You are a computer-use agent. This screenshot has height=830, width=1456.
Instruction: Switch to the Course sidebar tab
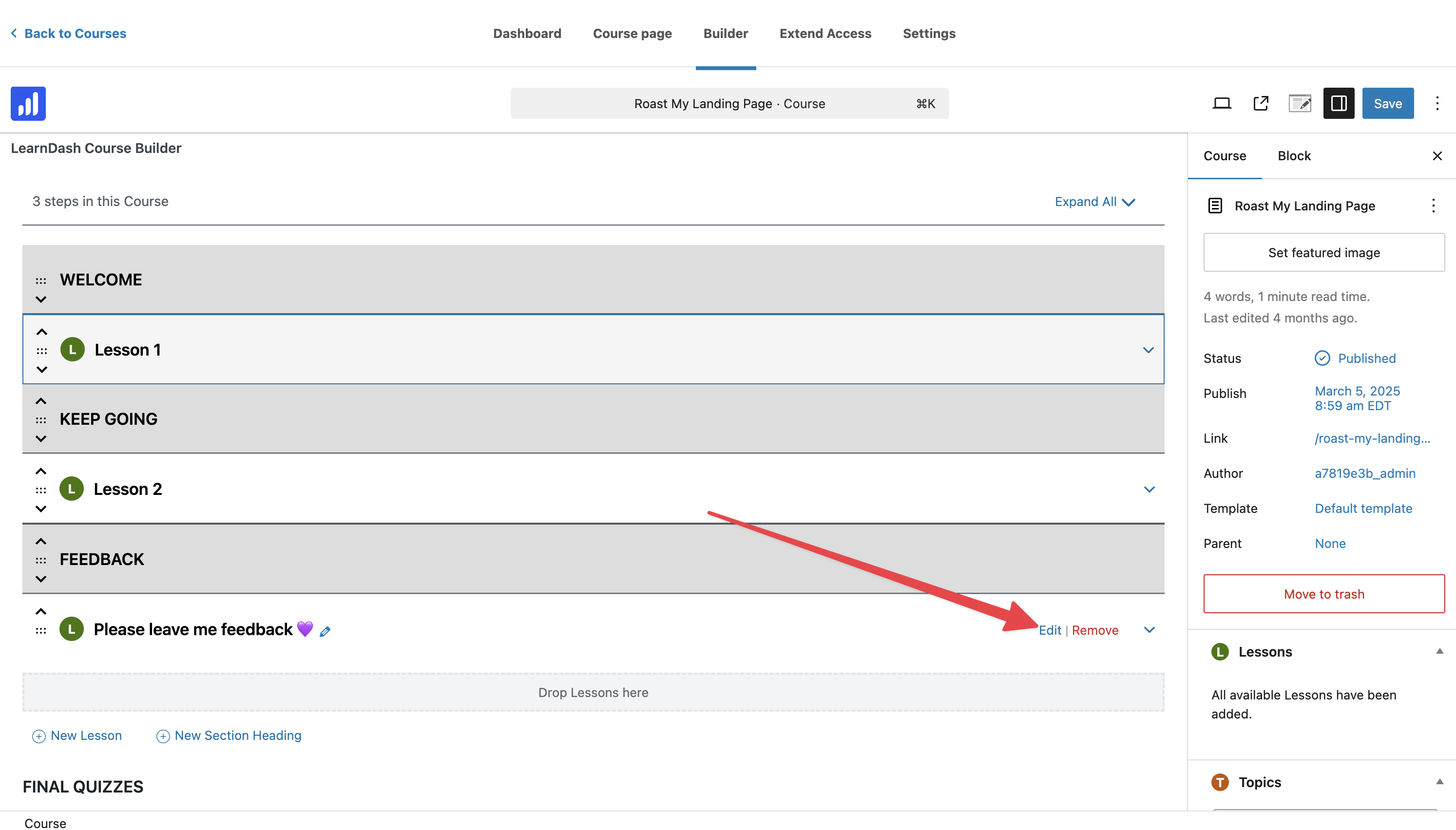tap(1225, 156)
